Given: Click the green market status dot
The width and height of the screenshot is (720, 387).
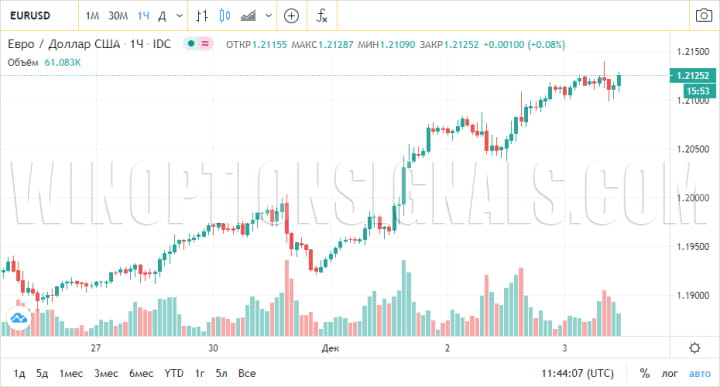Looking at the screenshot, I should (x=191, y=44).
